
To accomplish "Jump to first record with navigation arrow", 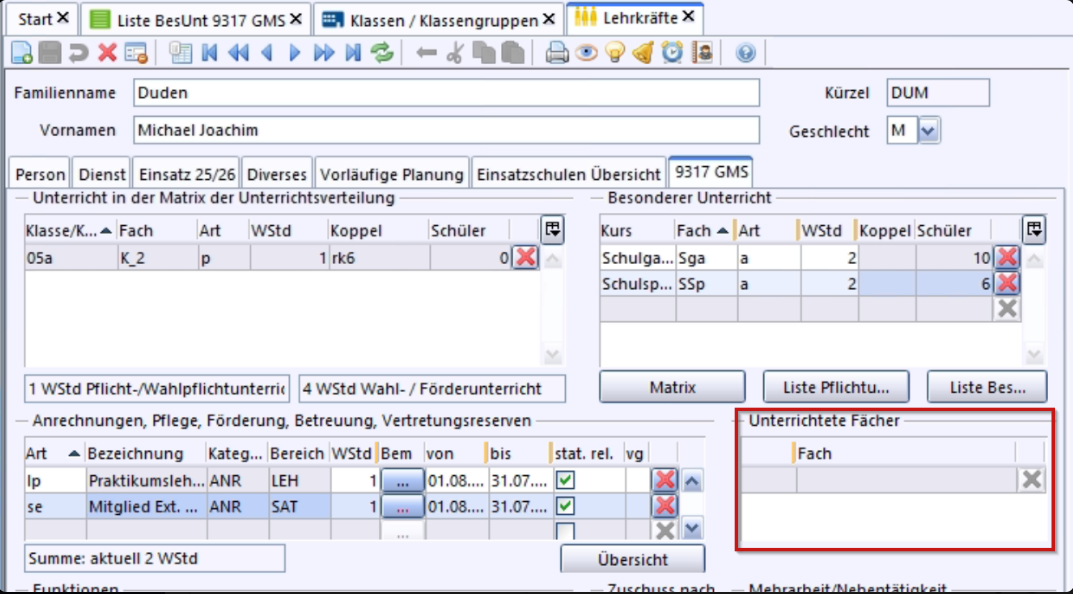I will [209, 53].
